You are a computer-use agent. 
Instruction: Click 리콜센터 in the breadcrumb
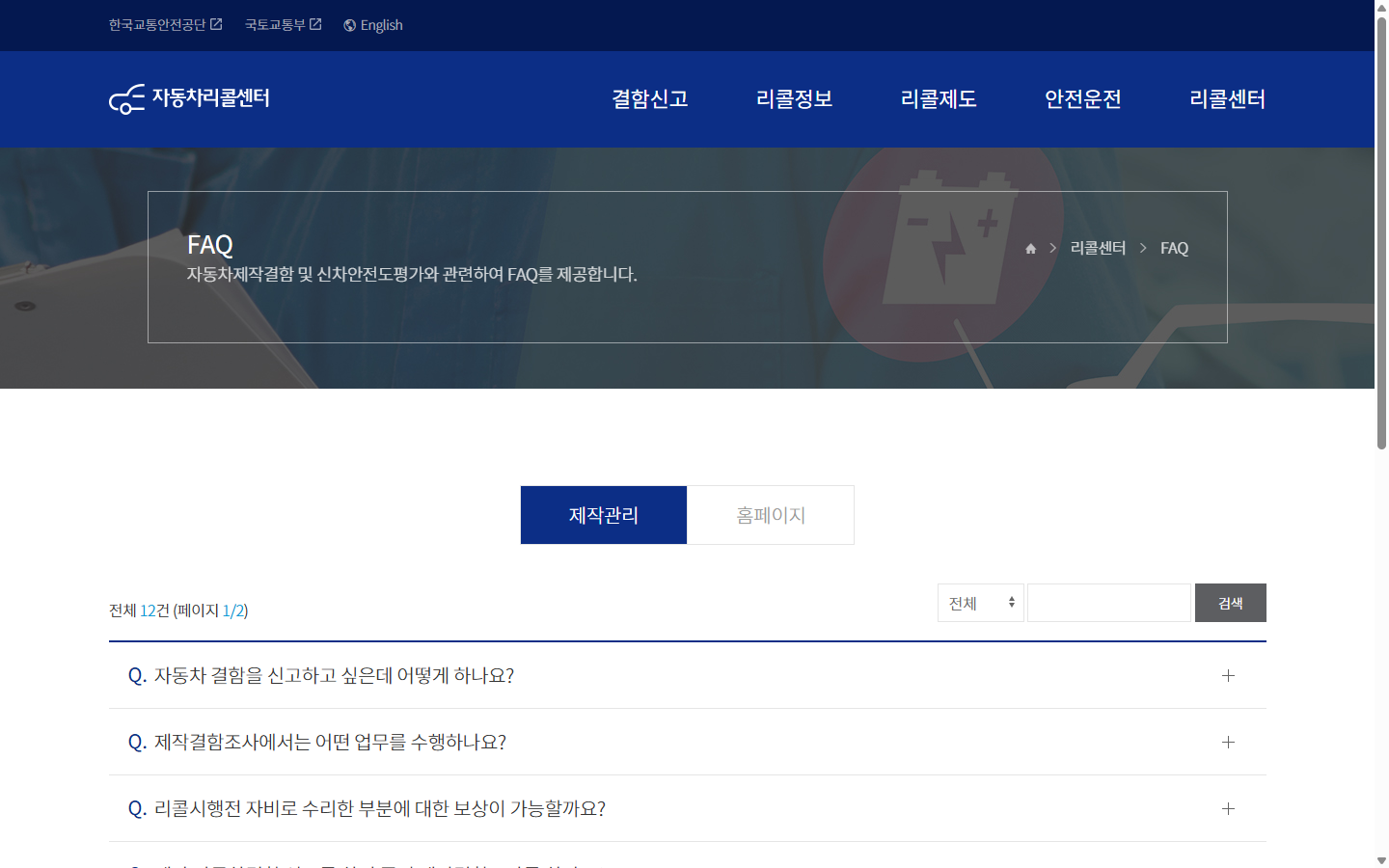1099,249
